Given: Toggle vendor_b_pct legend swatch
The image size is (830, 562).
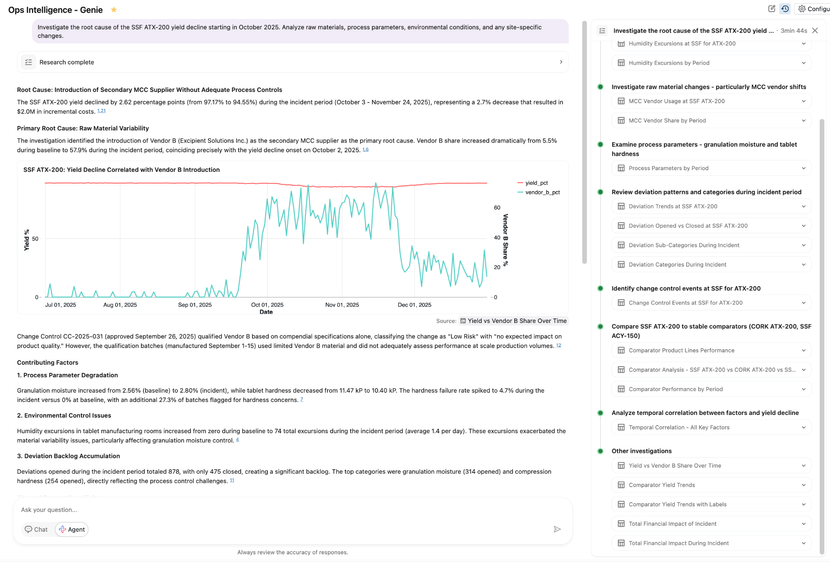Looking at the screenshot, I should (520, 192).
